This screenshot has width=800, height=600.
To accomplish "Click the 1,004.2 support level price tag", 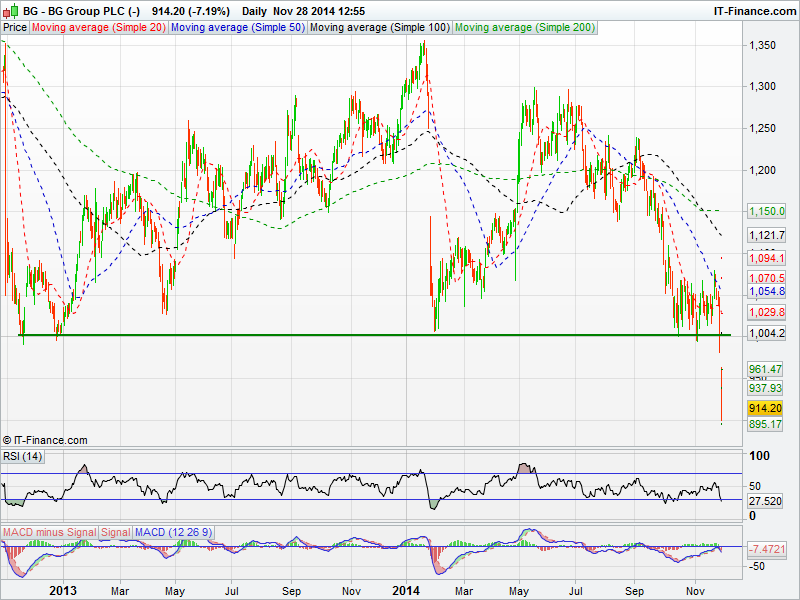I will pos(768,334).
